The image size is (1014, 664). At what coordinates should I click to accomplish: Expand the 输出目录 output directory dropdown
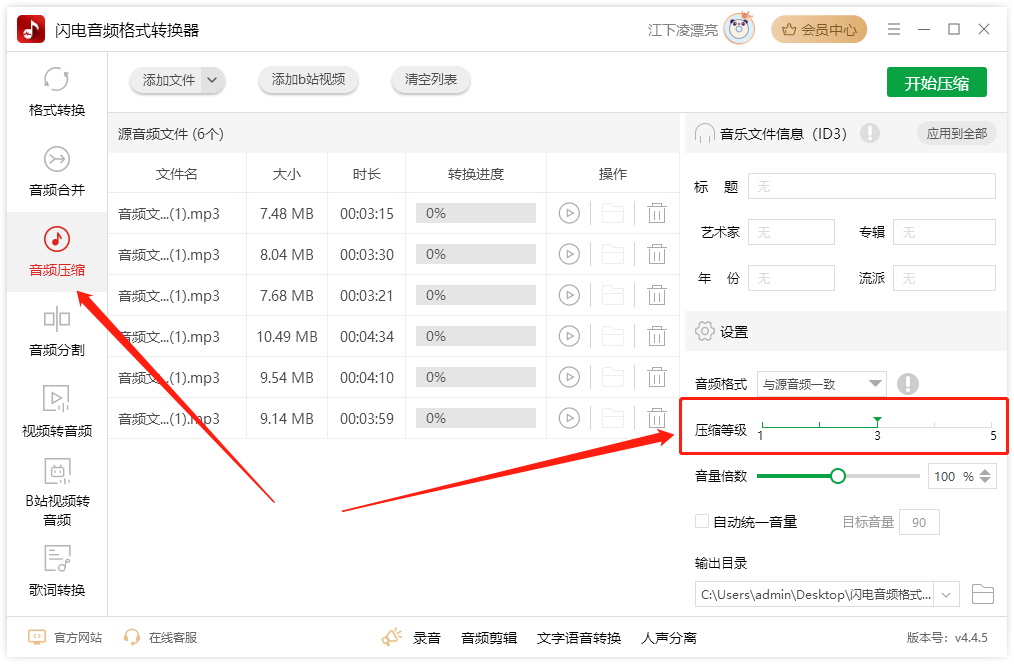(946, 593)
